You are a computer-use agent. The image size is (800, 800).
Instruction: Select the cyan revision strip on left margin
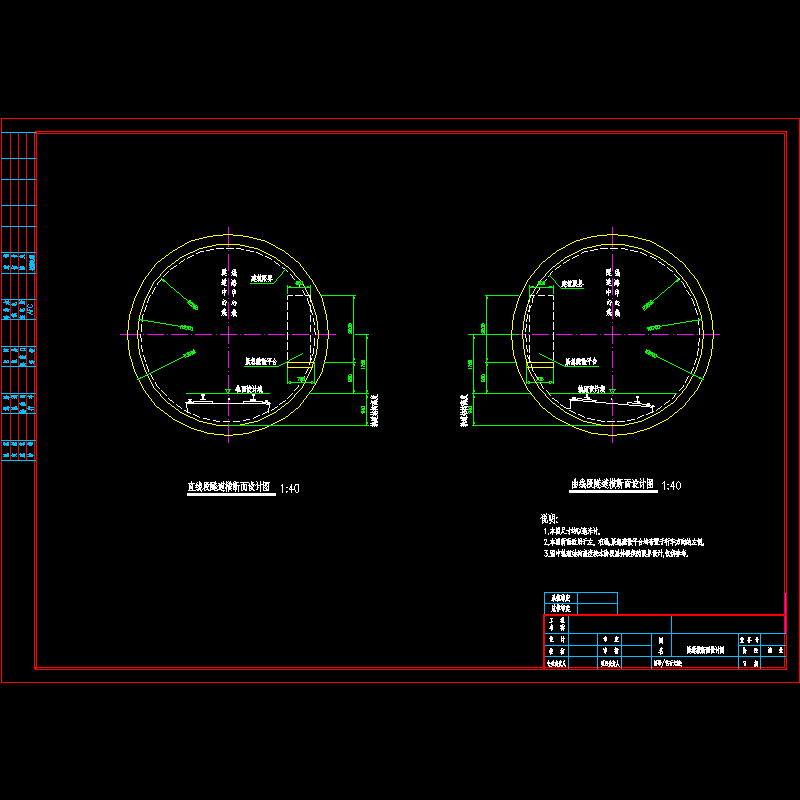[x=20, y=300]
